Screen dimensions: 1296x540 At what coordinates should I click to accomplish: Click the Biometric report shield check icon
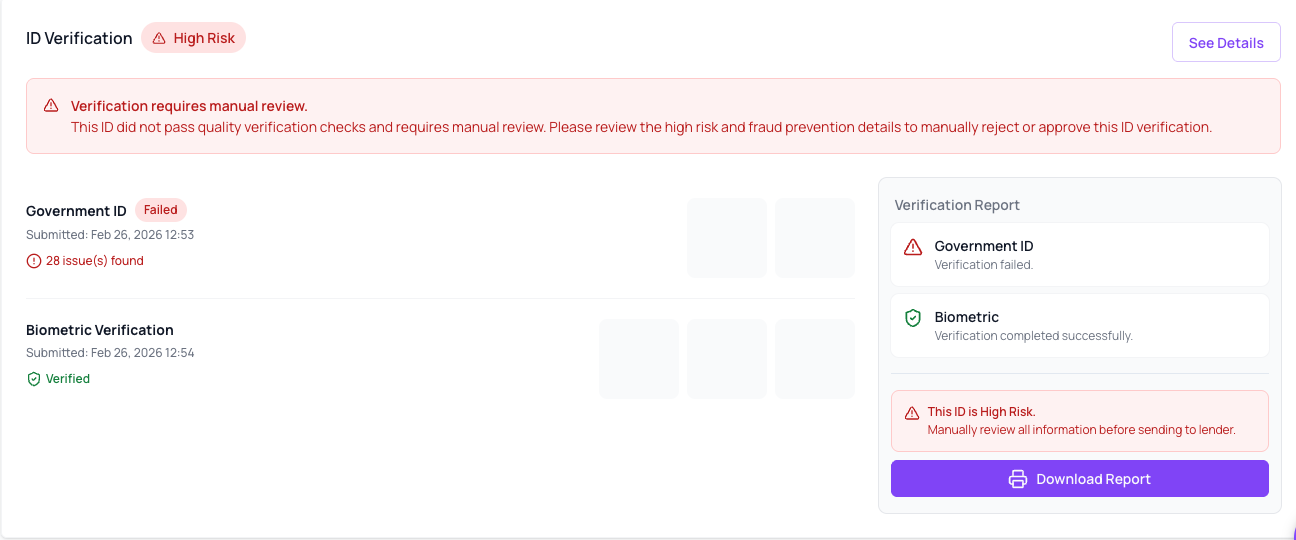pyautogui.click(x=913, y=318)
